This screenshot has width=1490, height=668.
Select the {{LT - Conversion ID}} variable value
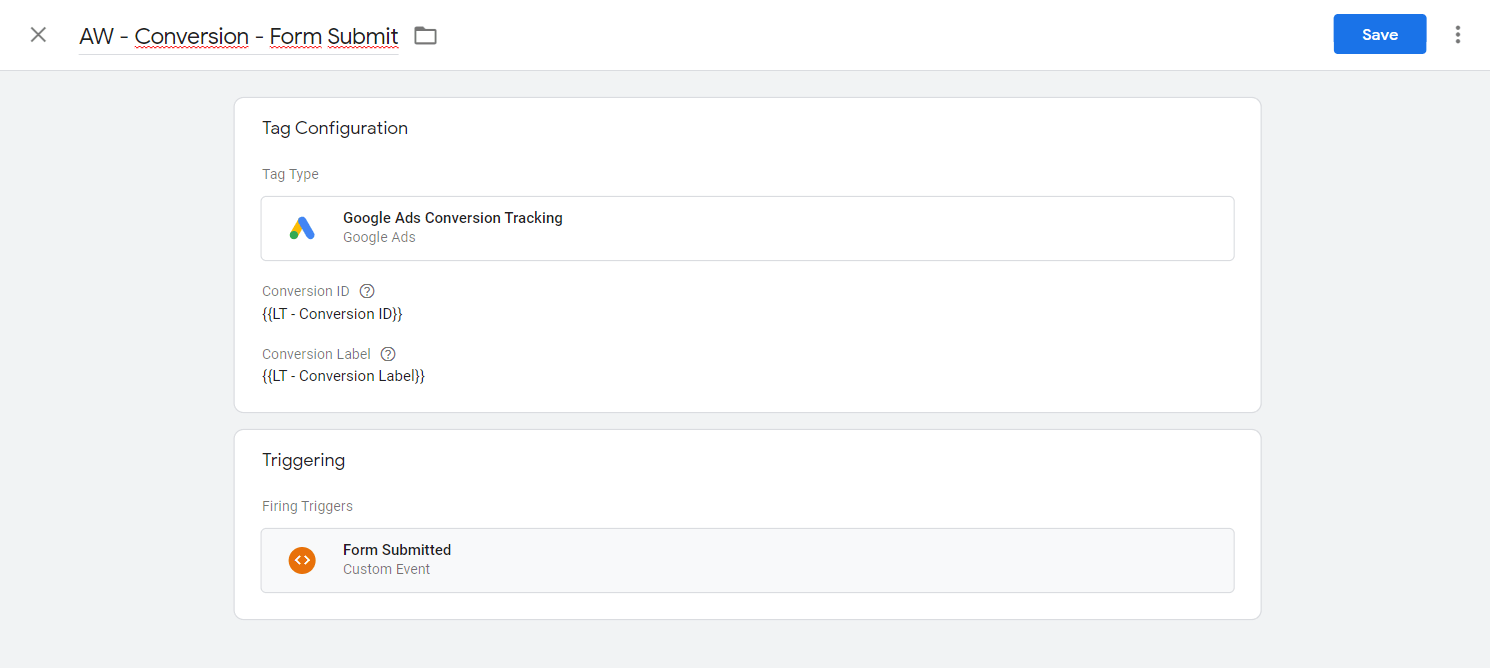tap(332, 314)
